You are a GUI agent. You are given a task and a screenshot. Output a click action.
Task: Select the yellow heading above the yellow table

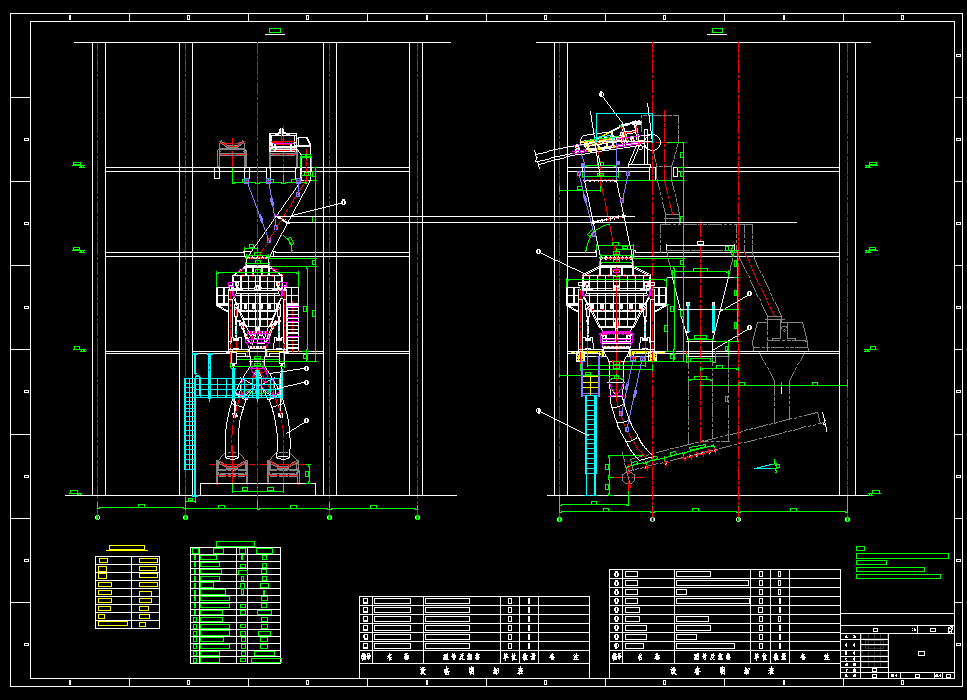click(x=127, y=548)
